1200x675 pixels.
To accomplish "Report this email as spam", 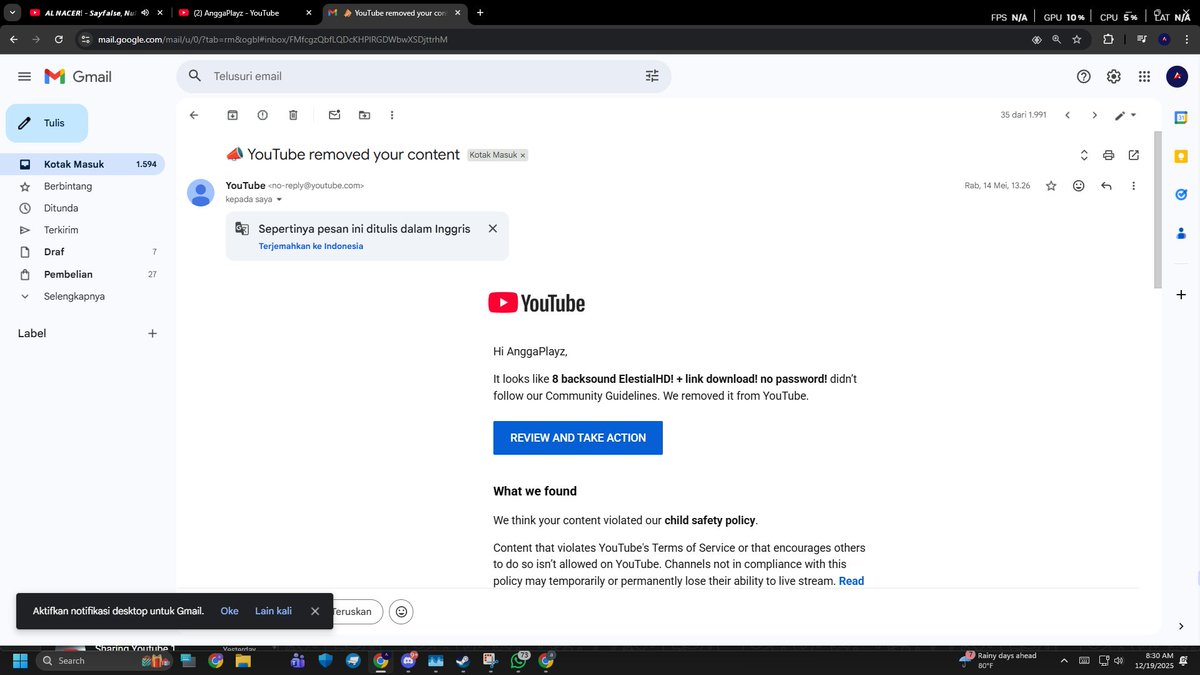I will (262, 115).
